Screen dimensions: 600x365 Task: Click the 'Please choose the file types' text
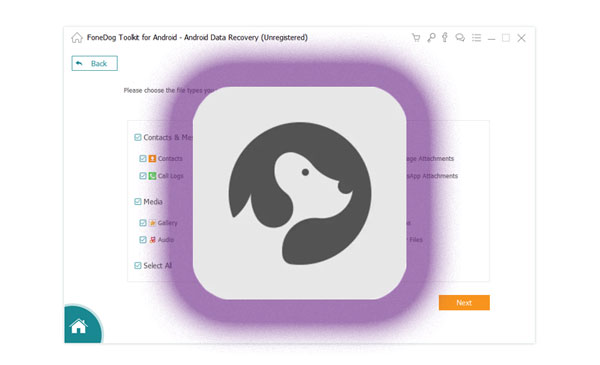coord(169,91)
